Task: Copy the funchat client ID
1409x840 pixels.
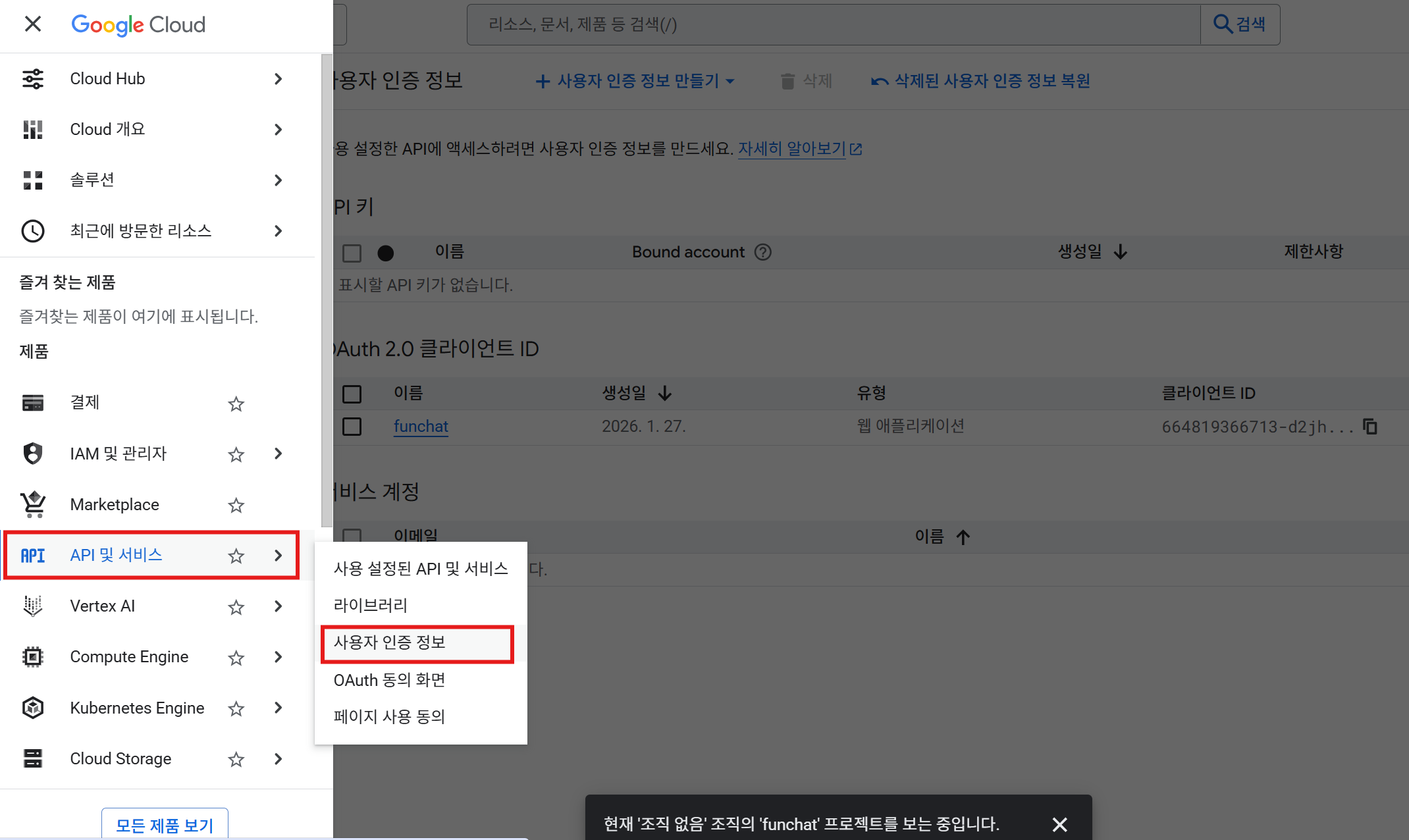Action: point(1370,427)
